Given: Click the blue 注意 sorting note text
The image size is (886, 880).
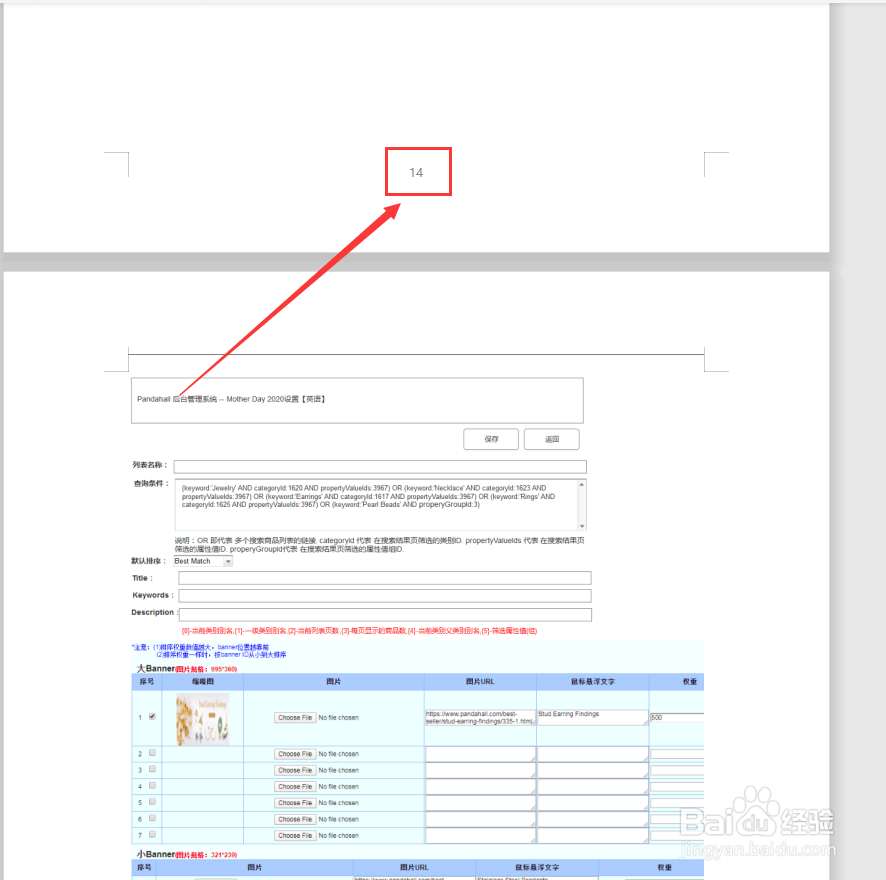Looking at the screenshot, I should pyautogui.click(x=209, y=651).
